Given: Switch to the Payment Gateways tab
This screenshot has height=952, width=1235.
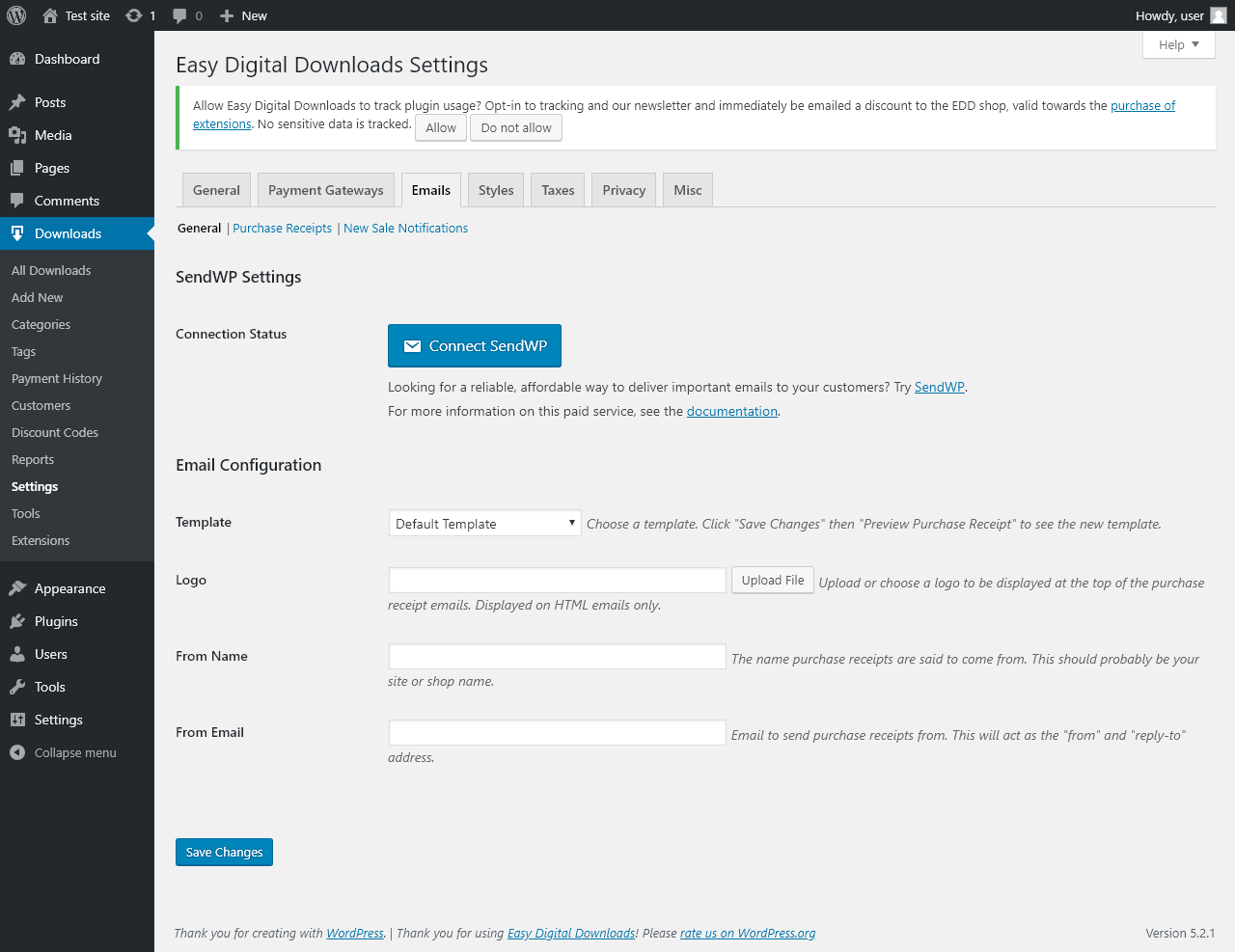Looking at the screenshot, I should pos(325,190).
